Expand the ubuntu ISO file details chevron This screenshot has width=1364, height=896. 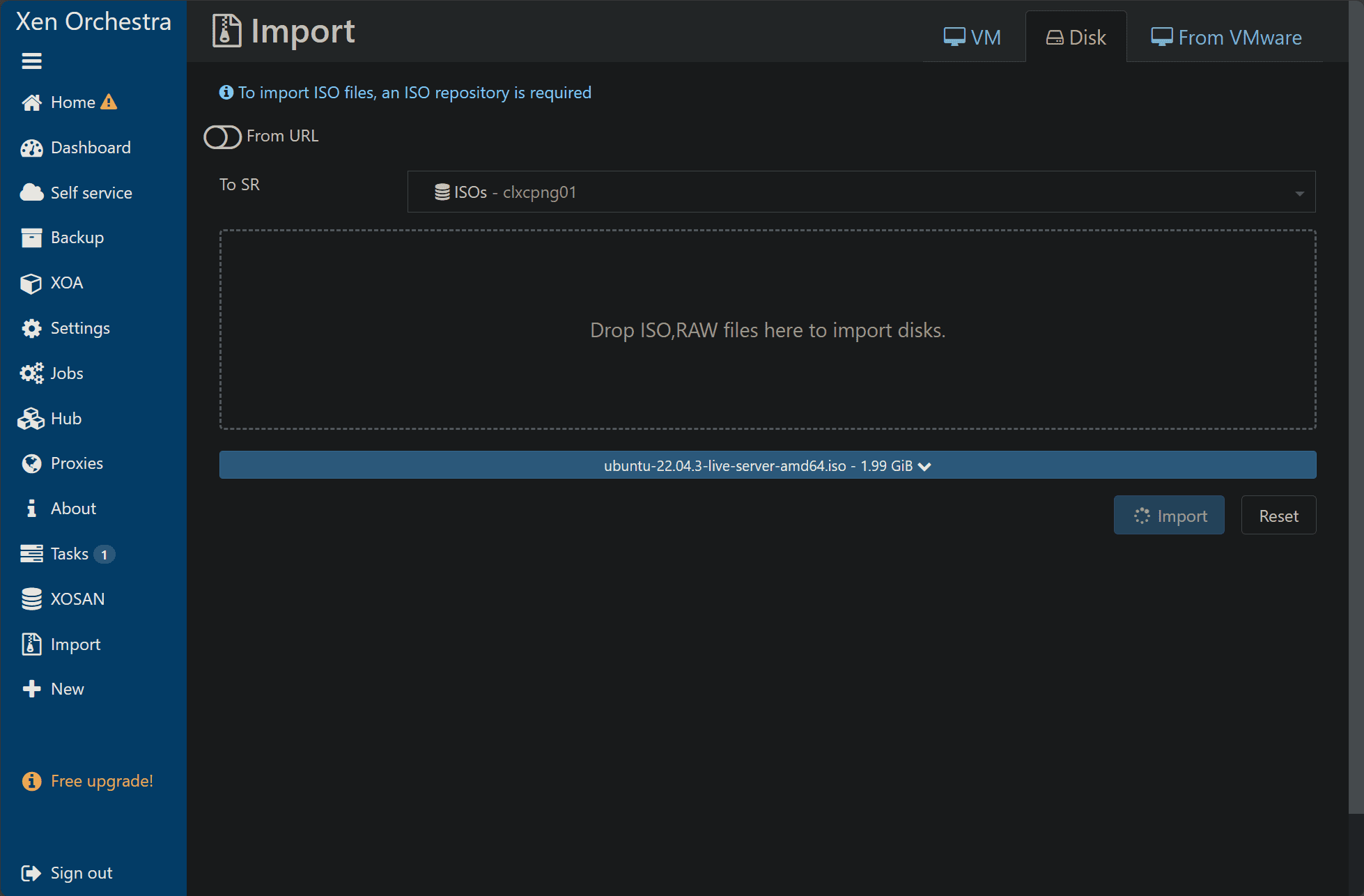point(924,466)
